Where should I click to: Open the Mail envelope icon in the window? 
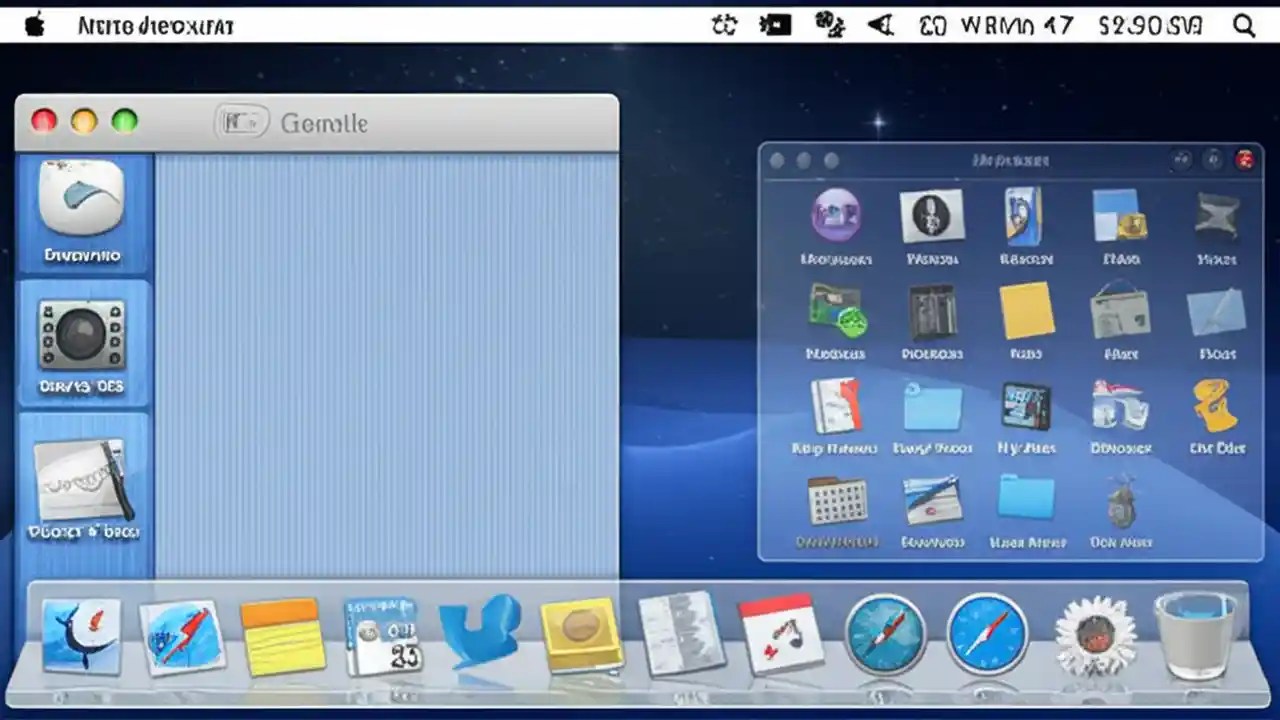point(1216,315)
